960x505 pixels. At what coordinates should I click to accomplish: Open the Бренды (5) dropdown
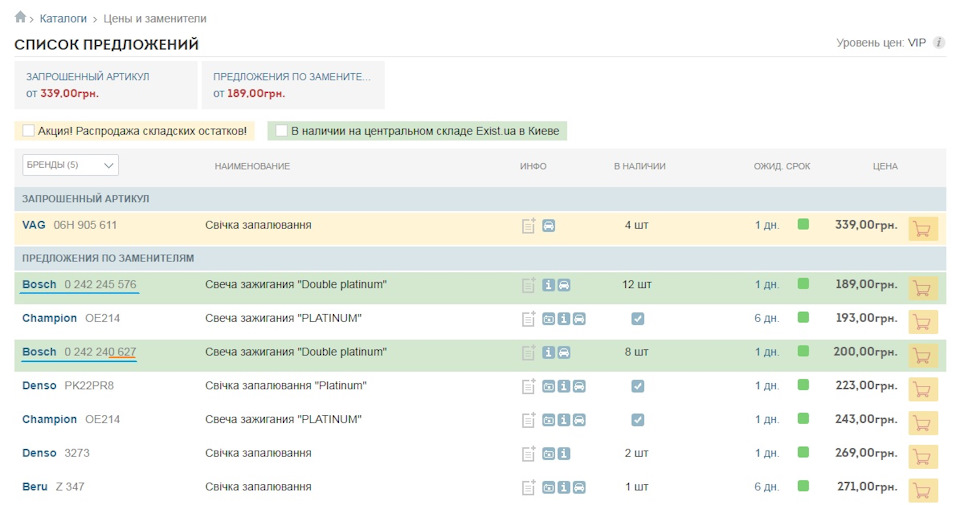70,165
